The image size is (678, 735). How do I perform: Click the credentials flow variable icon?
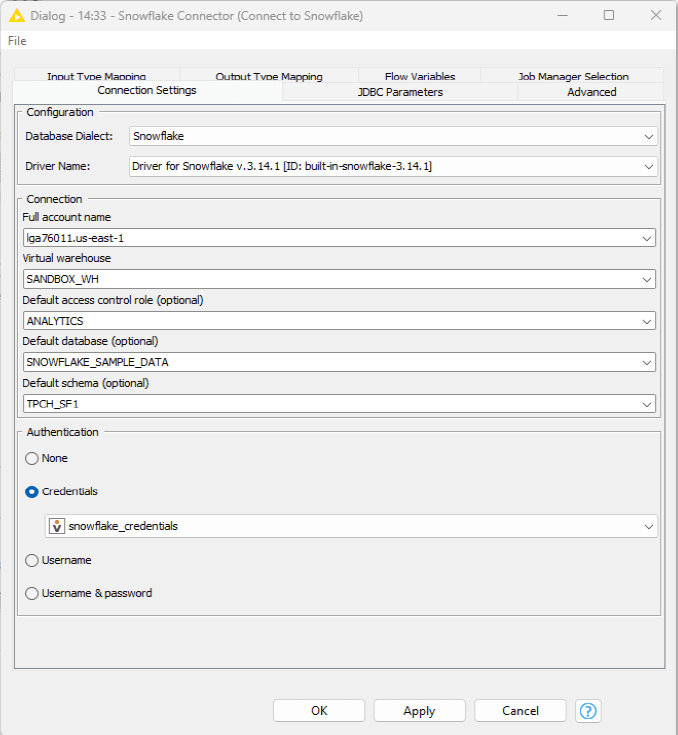[57, 526]
